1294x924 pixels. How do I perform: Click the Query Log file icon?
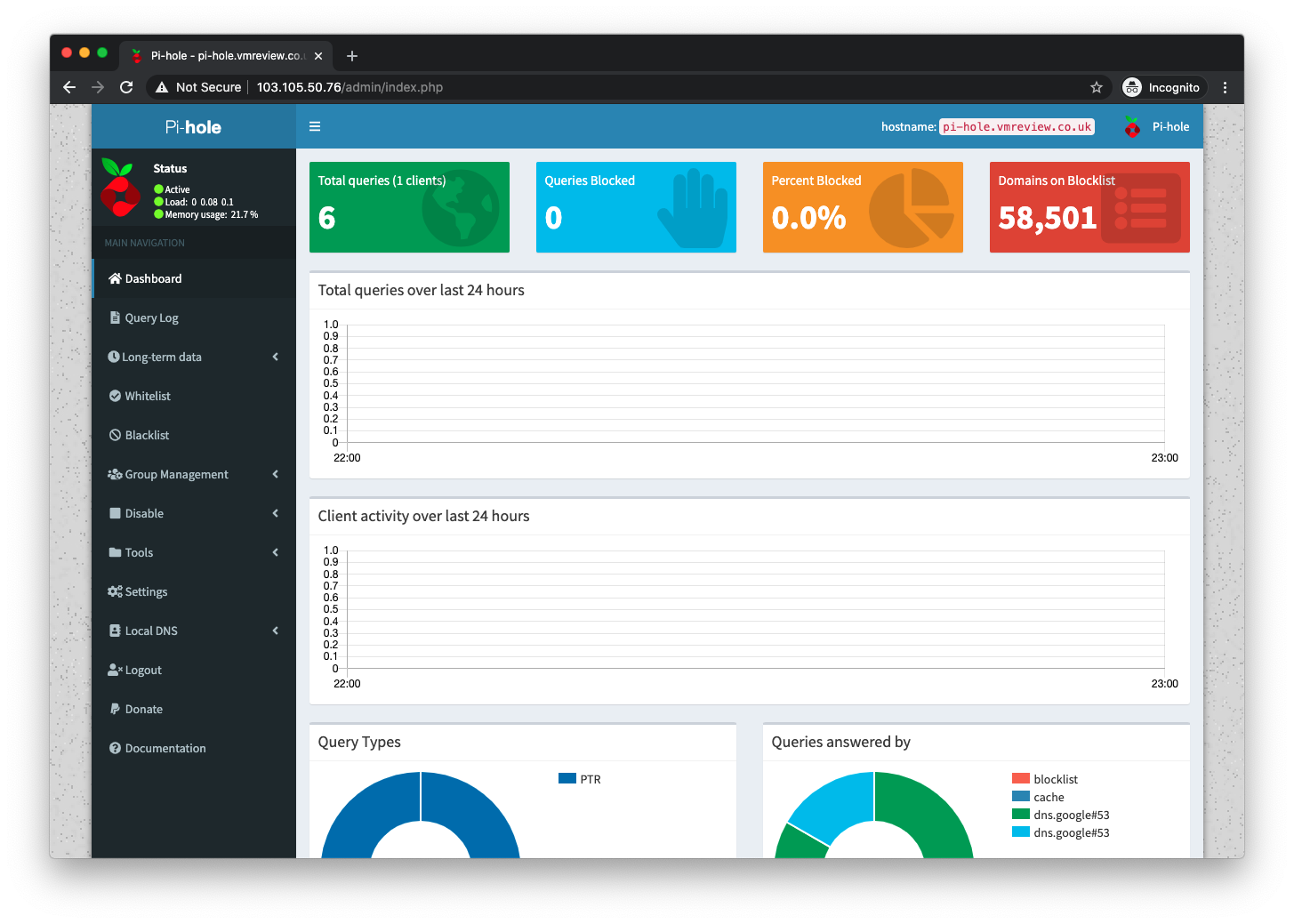point(115,317)
